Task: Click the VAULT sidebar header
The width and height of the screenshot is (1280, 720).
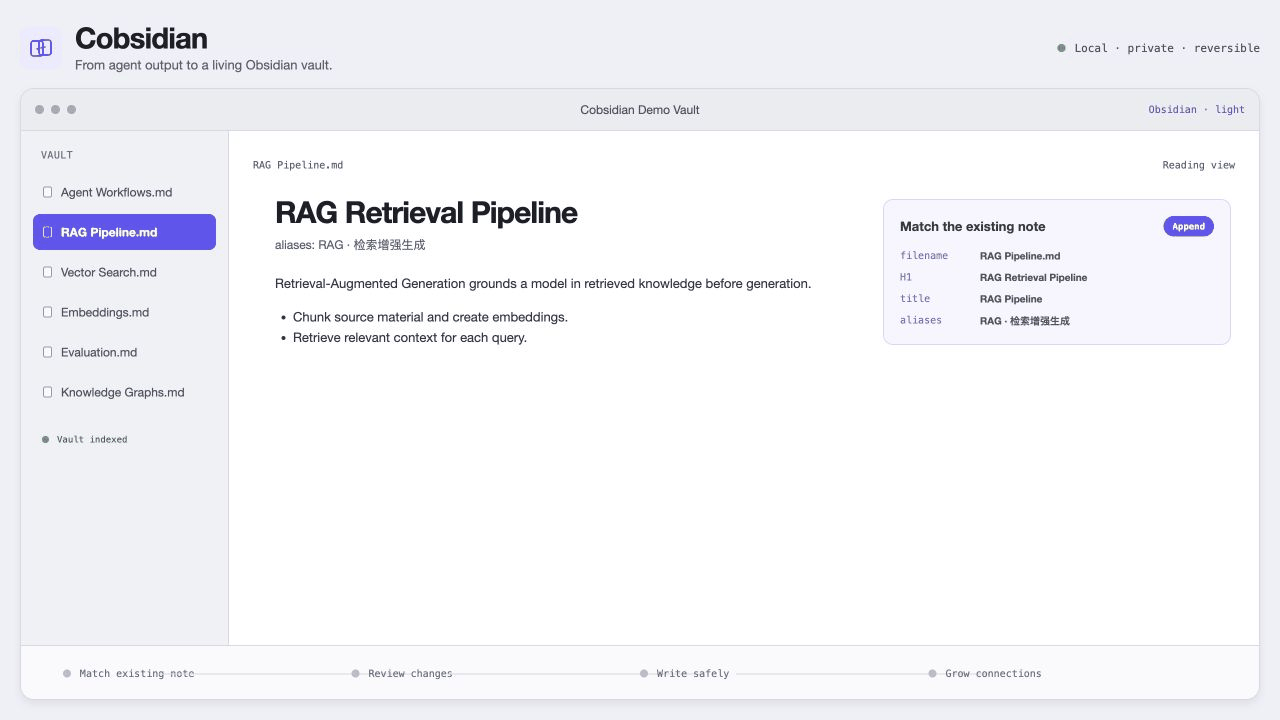Action: (57, 155)
